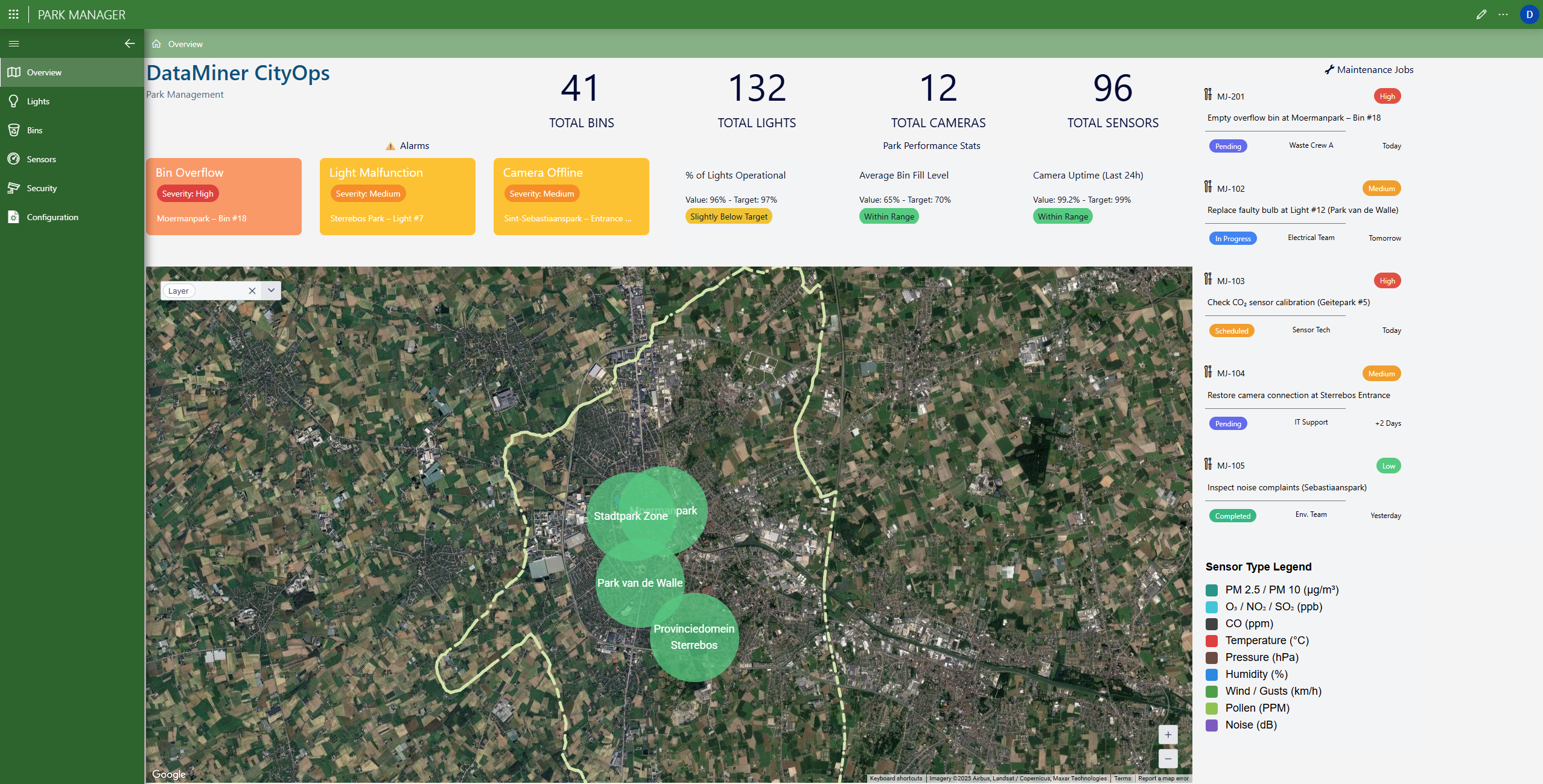The height and width of the screenshot is (784, 1543).
Task: Open the Configuration page
Action: [52, 217]
